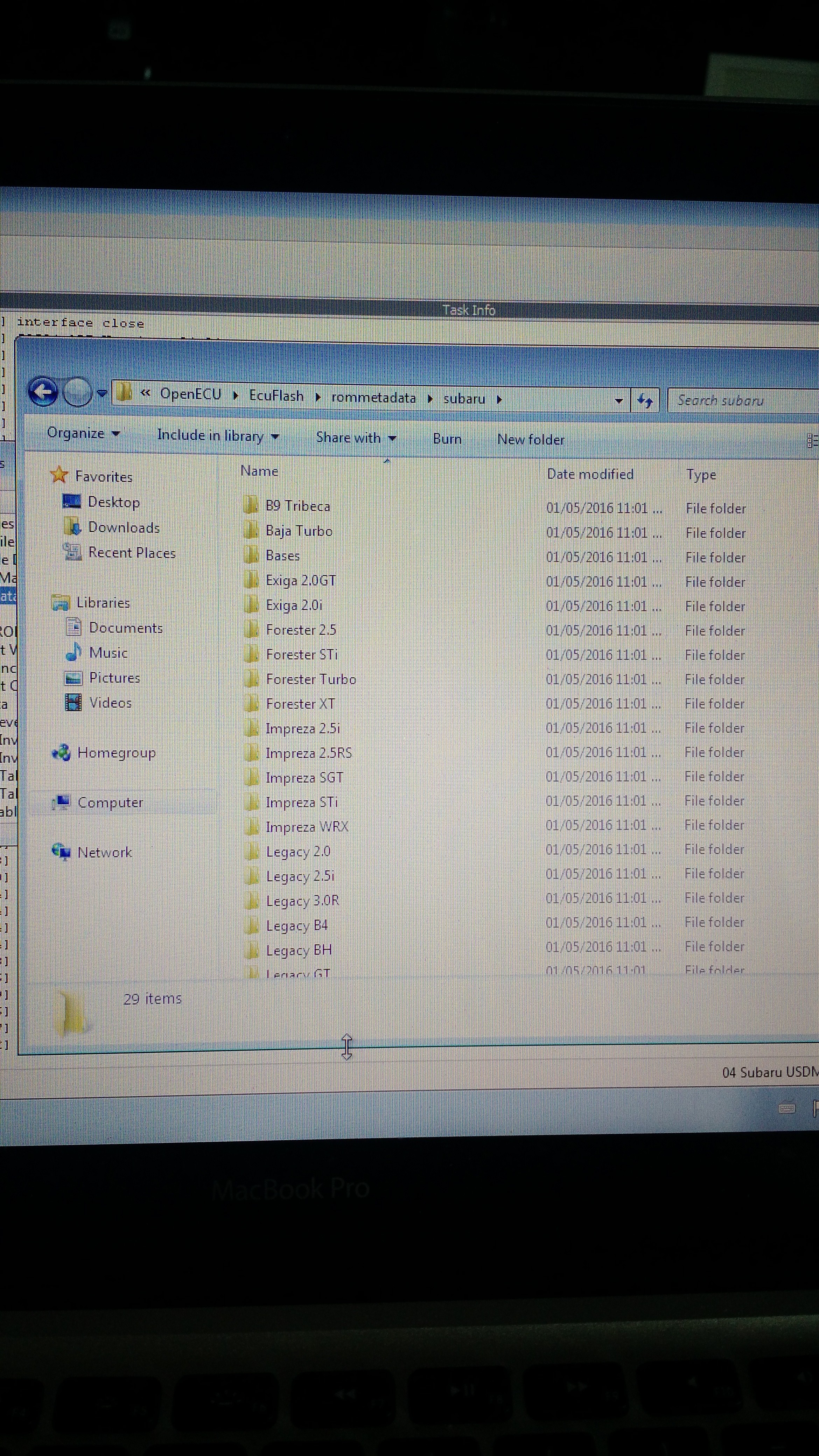Viewport: 819px width, 1456px height.
Task: Click the '04 Subaru USDM' status bar text
Action: tap(770, 1072)
